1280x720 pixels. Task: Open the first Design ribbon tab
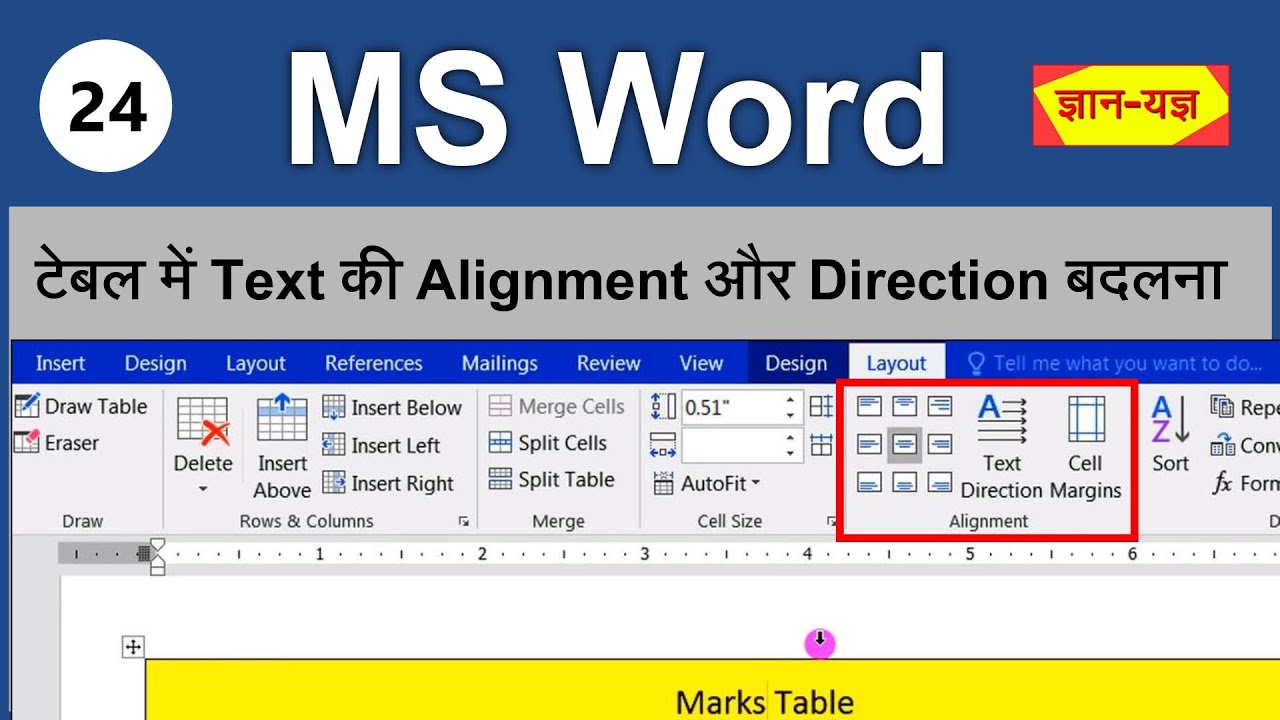point(155,363)
